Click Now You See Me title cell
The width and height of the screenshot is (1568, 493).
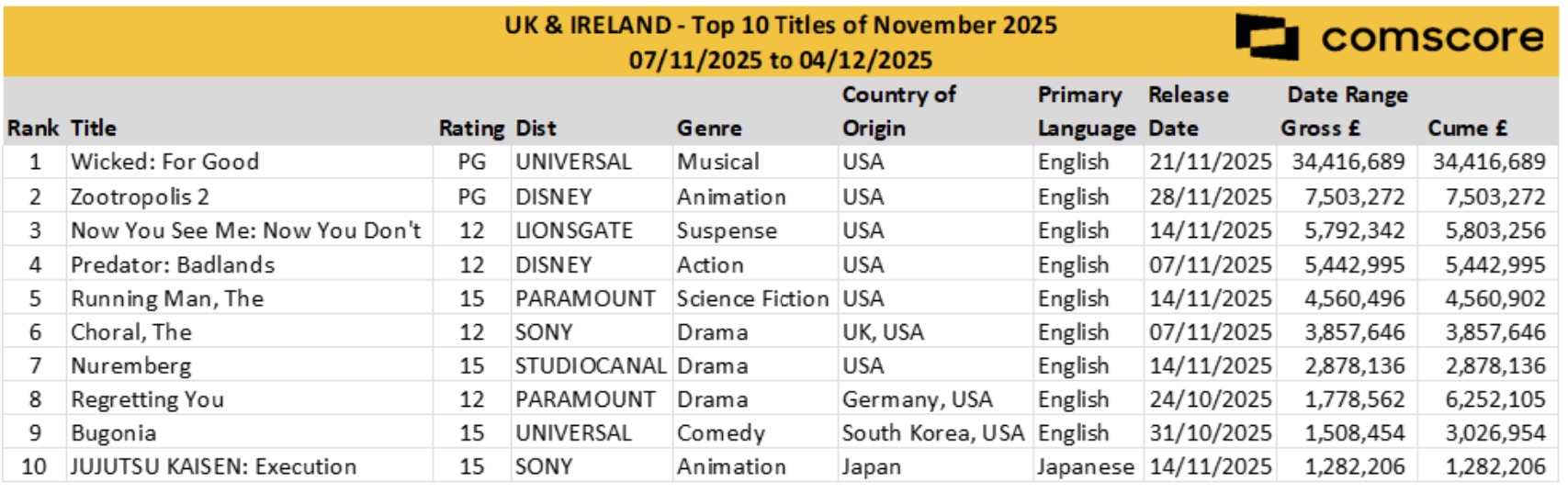coord(245,230)
